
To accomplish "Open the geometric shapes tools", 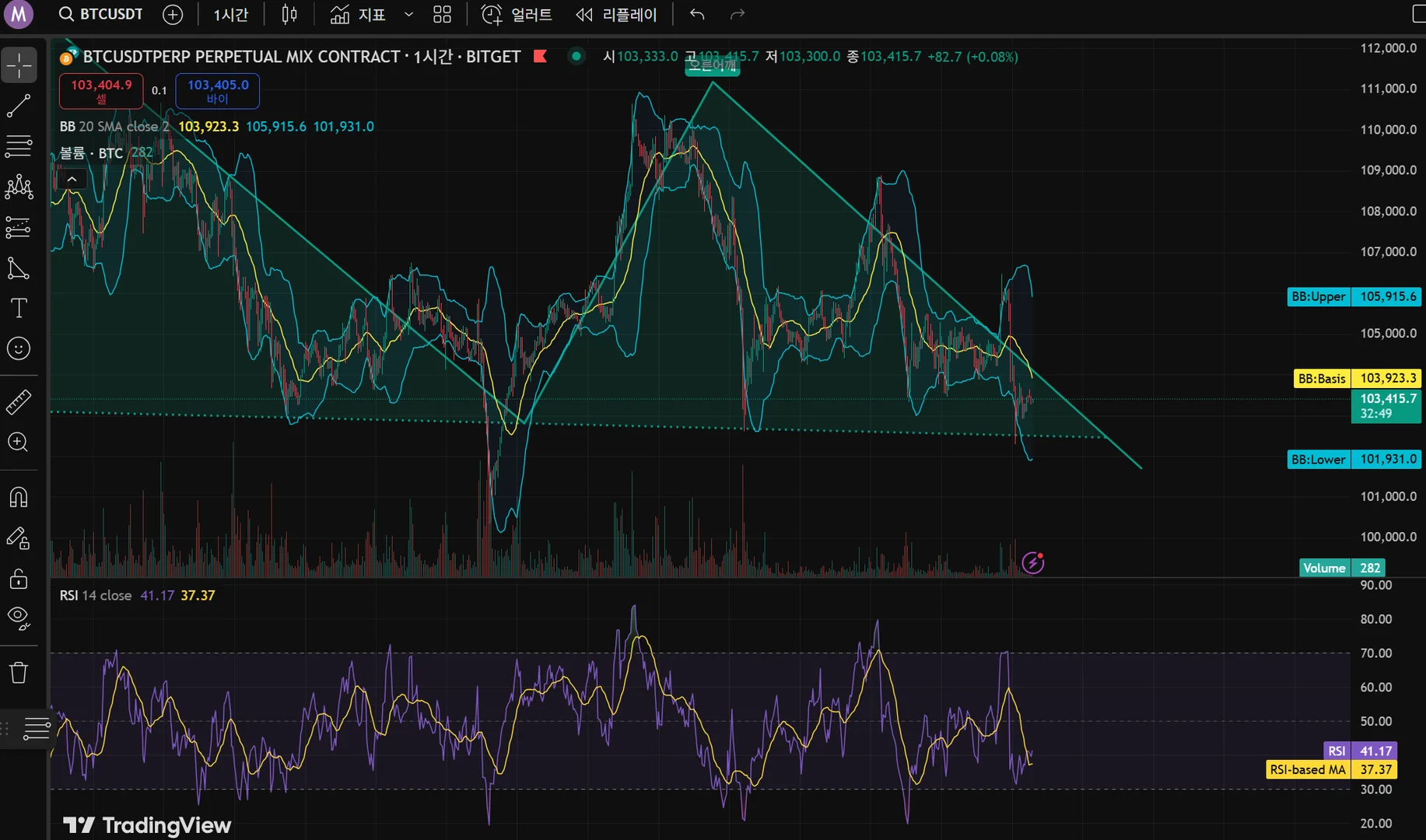I will click(x=19, y=268).
